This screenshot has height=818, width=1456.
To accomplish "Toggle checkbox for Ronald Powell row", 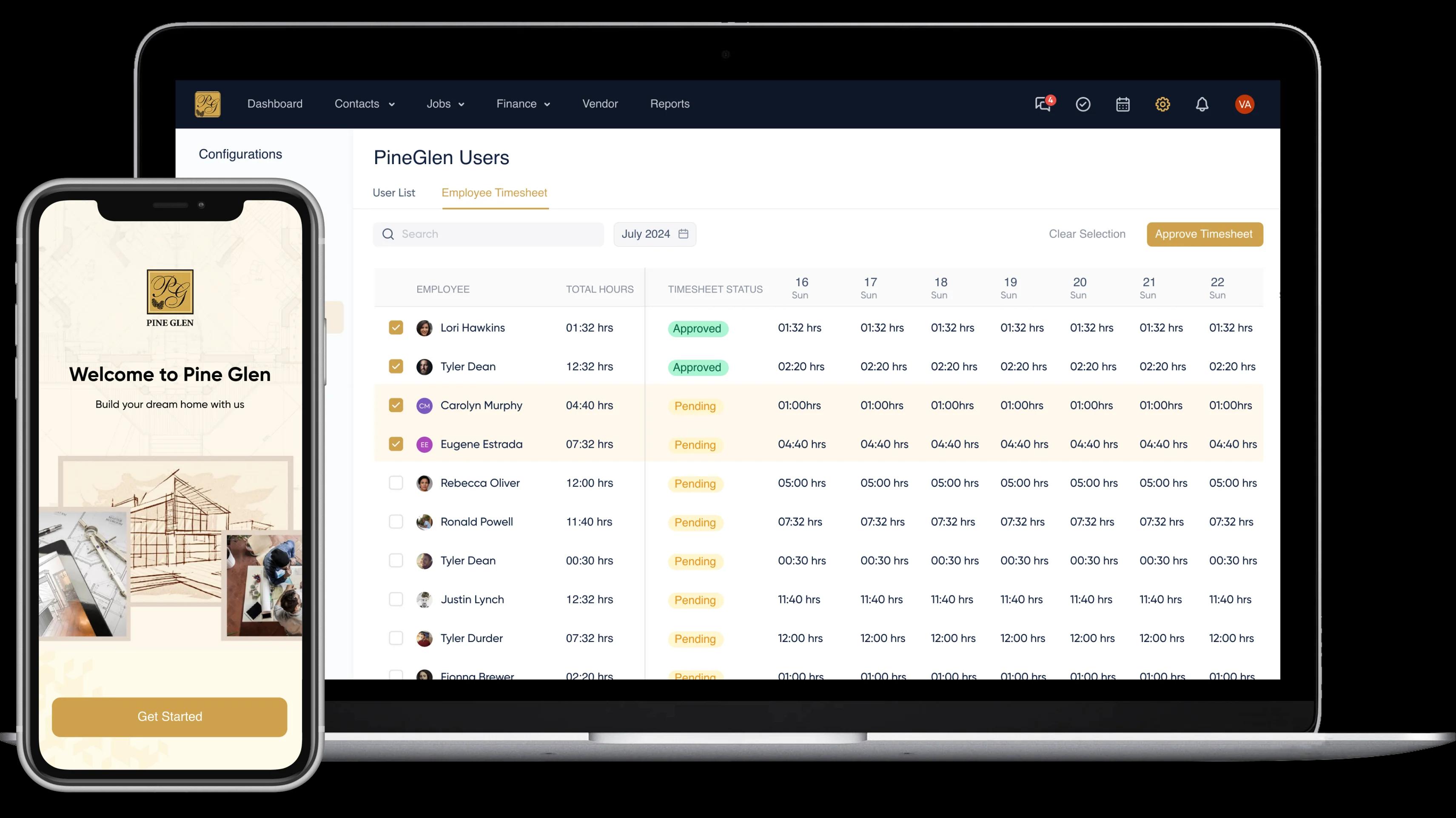I will (x=395, y=521).
